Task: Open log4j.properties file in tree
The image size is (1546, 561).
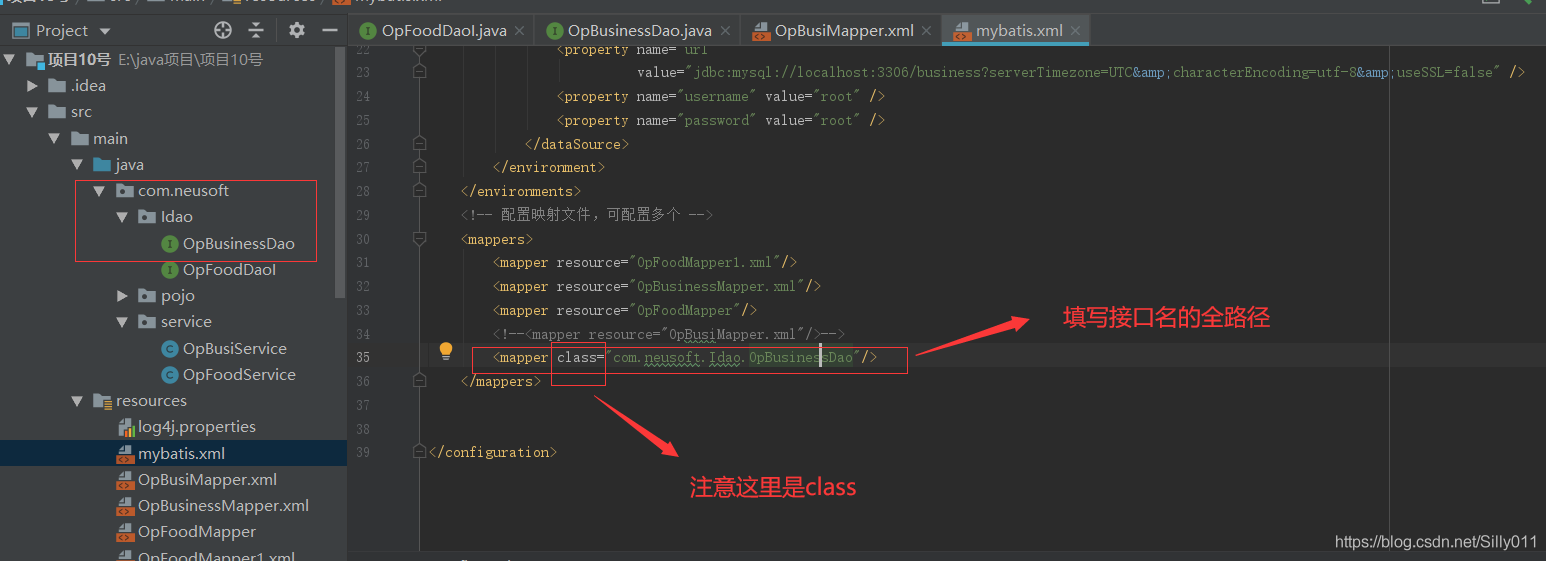Action: coord(197,427)
